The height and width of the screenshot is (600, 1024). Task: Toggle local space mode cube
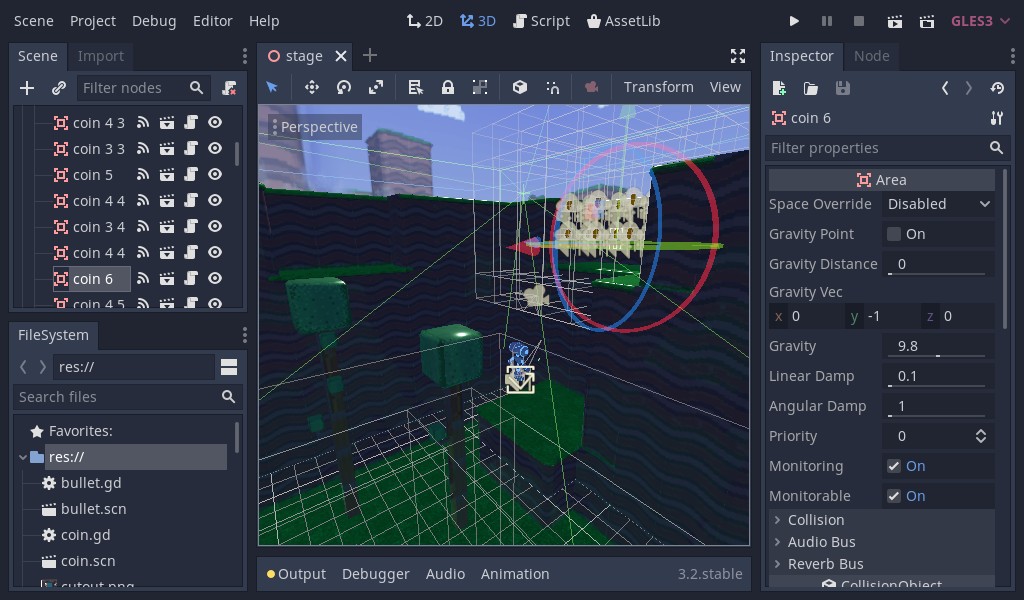pyautogui.click(x=520, y=87)
